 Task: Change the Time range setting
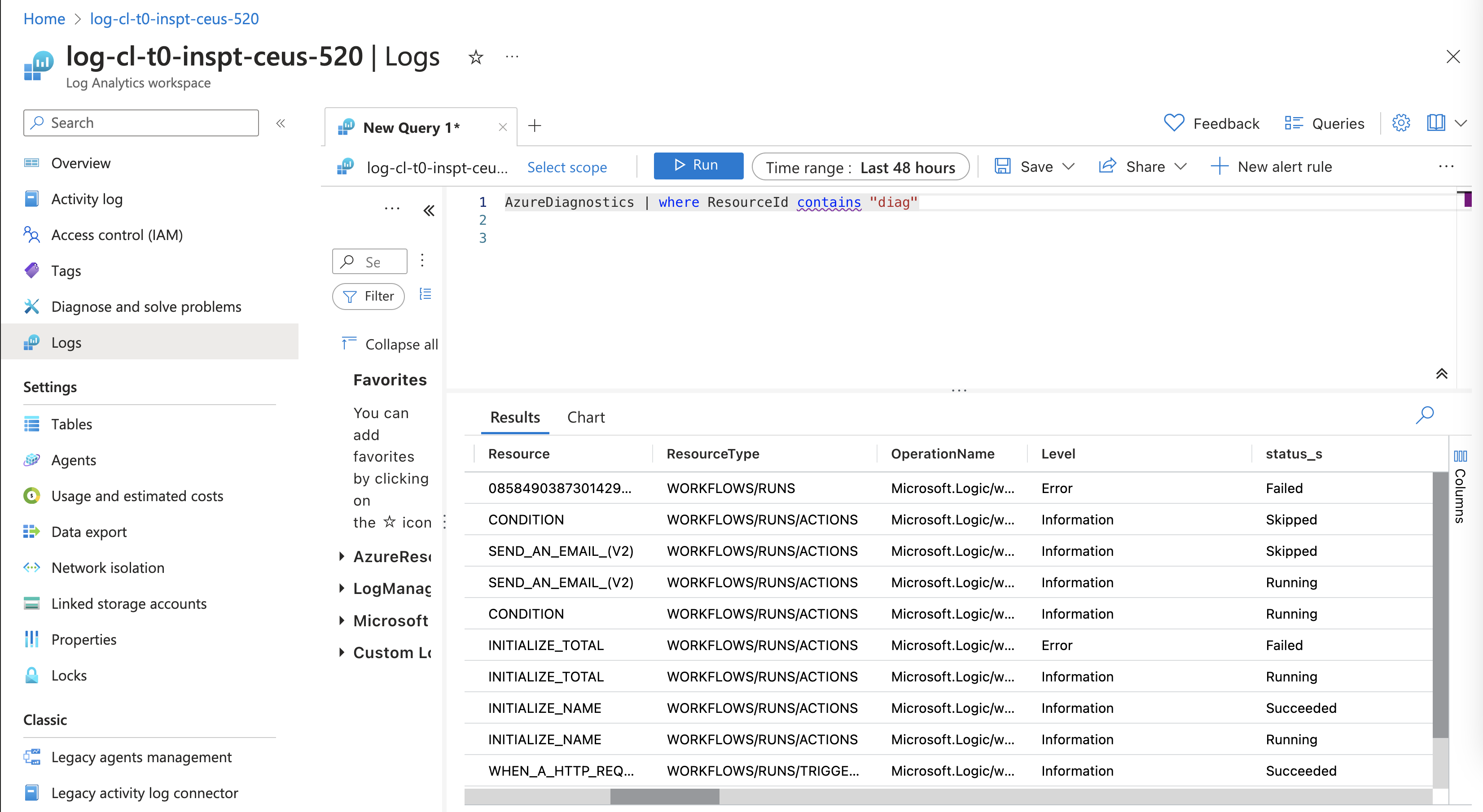pyautogui.click(x=860, y=167)
